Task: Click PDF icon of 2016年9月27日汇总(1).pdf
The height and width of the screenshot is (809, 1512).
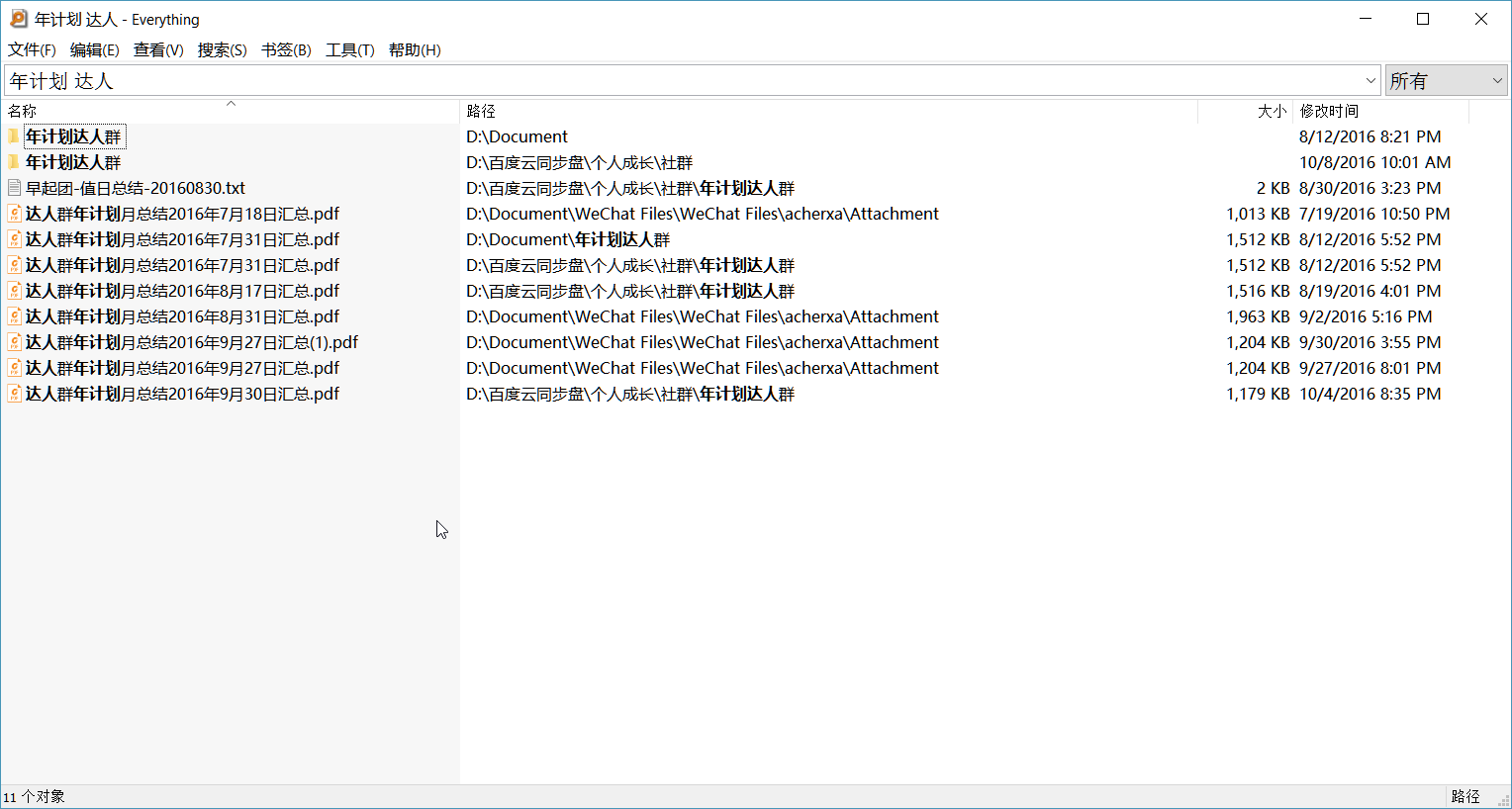Action: tap(14, 342)
